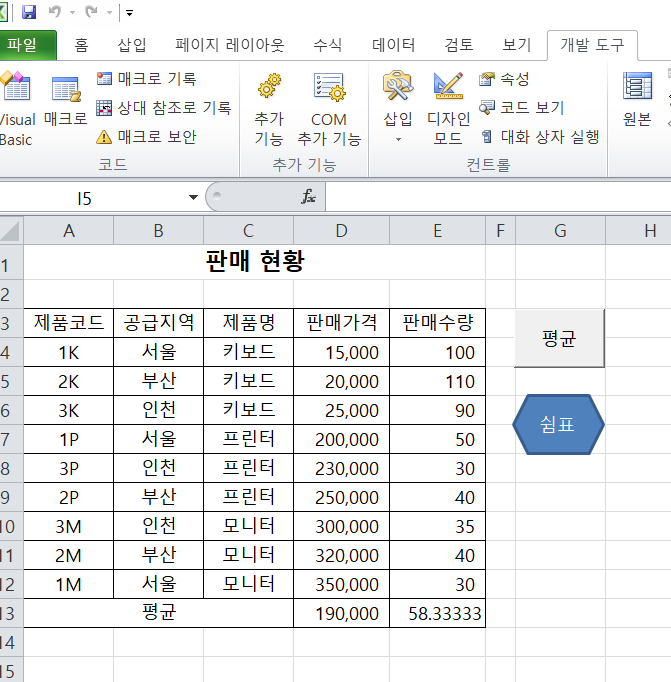Click 코드 보기 (View Code)
Image resolution: width=671 pixels, height=682 pixels.
[x=520, y=108]
